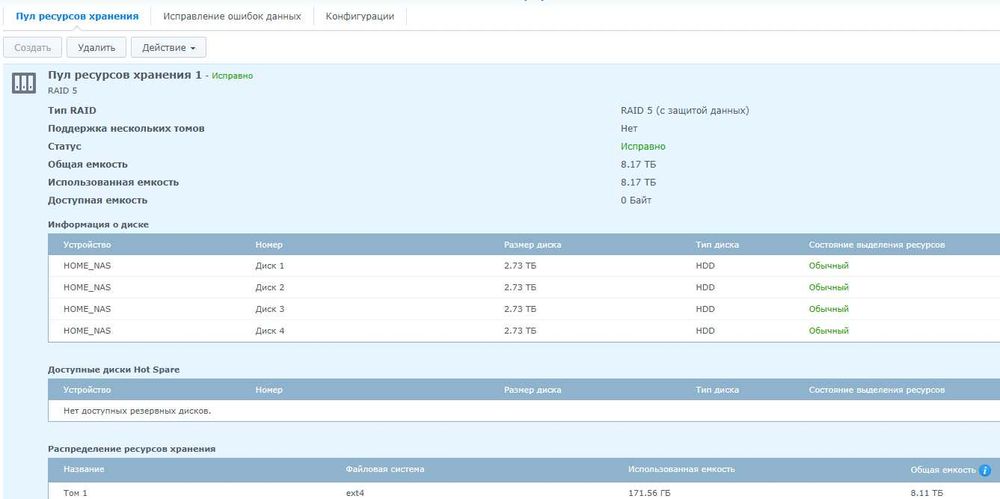1000x499 pixels.
Task: Click the Нет value for Поддержка нескольких томов
Action: pos(629,128)
